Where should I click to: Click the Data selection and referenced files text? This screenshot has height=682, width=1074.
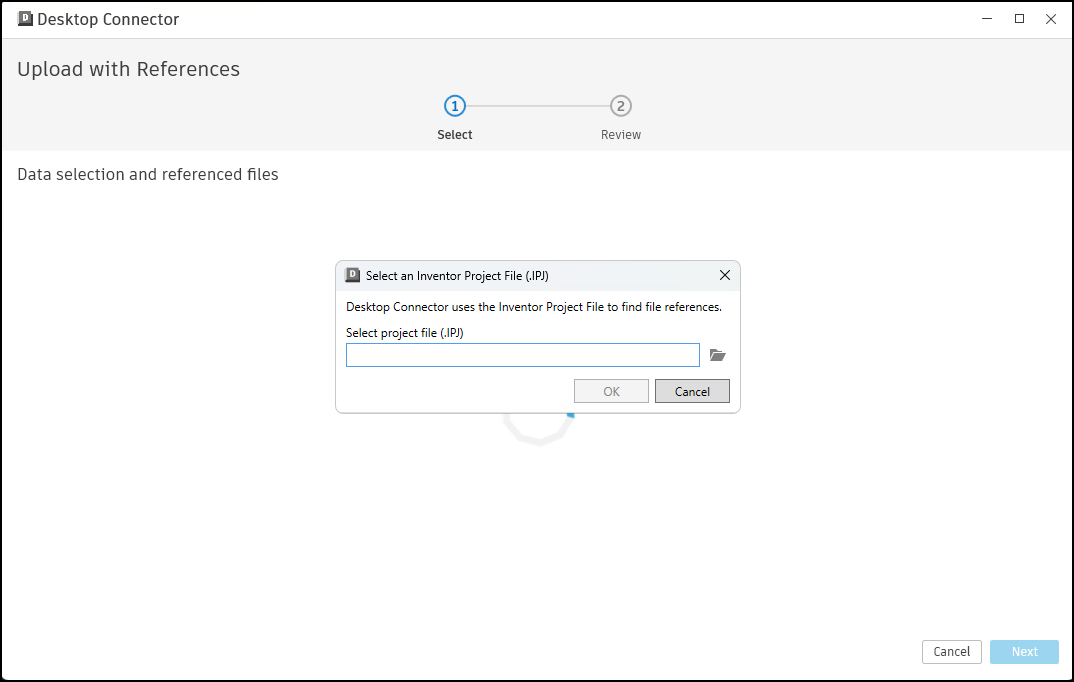(148, 175)
